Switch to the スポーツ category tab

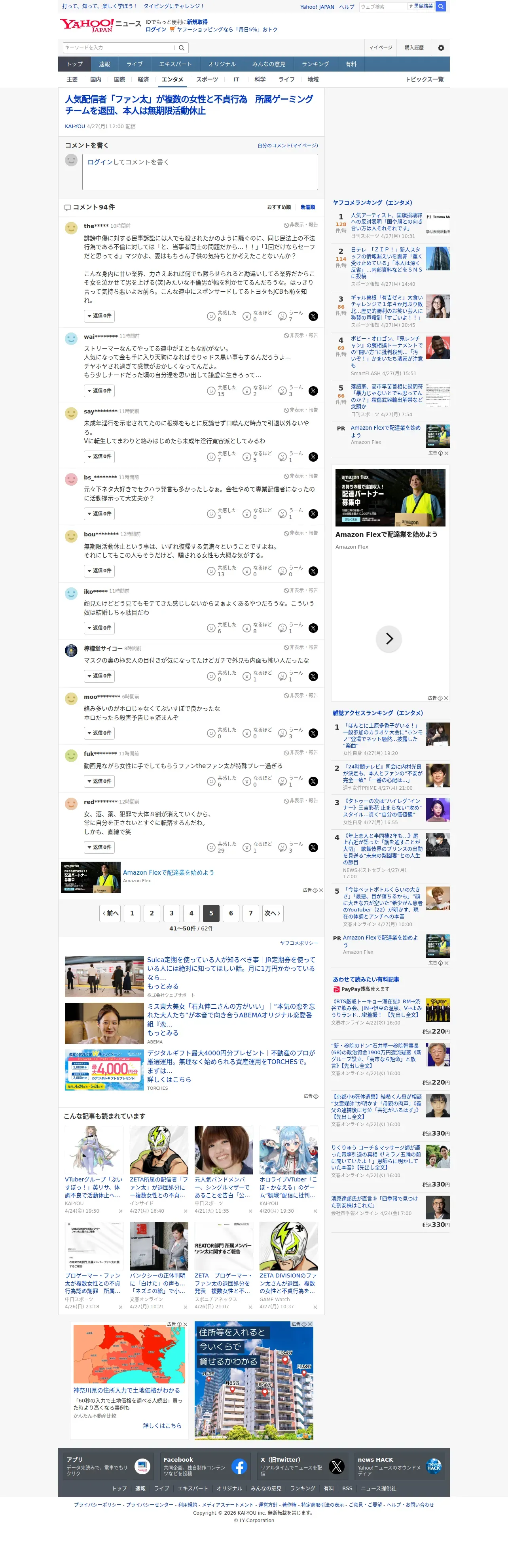(x=207, y=80)
